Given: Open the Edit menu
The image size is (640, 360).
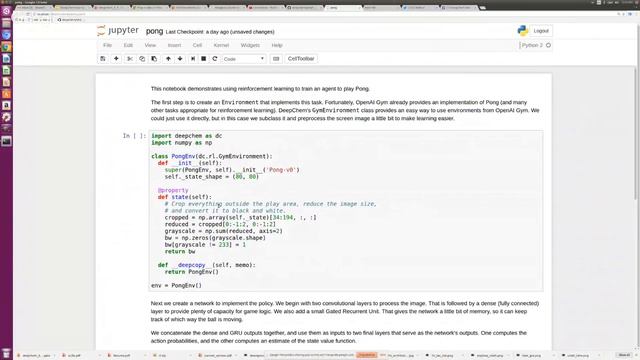Looking at the screenshot, I should click(128, 45).
